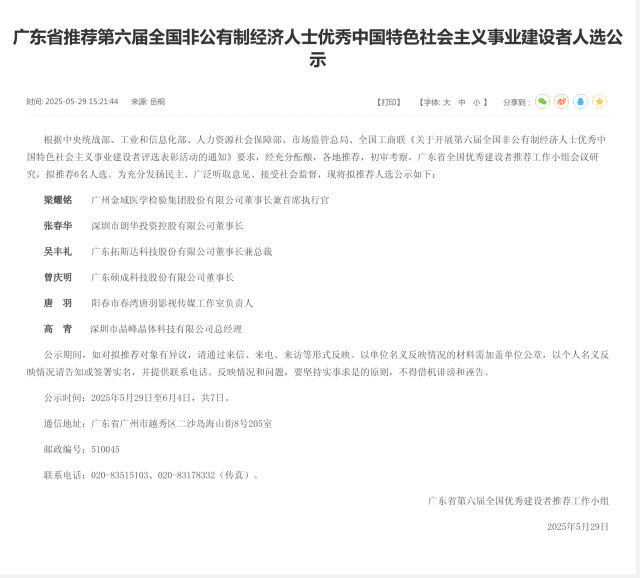Click the nominee name 曾庆明

point(58,277)
